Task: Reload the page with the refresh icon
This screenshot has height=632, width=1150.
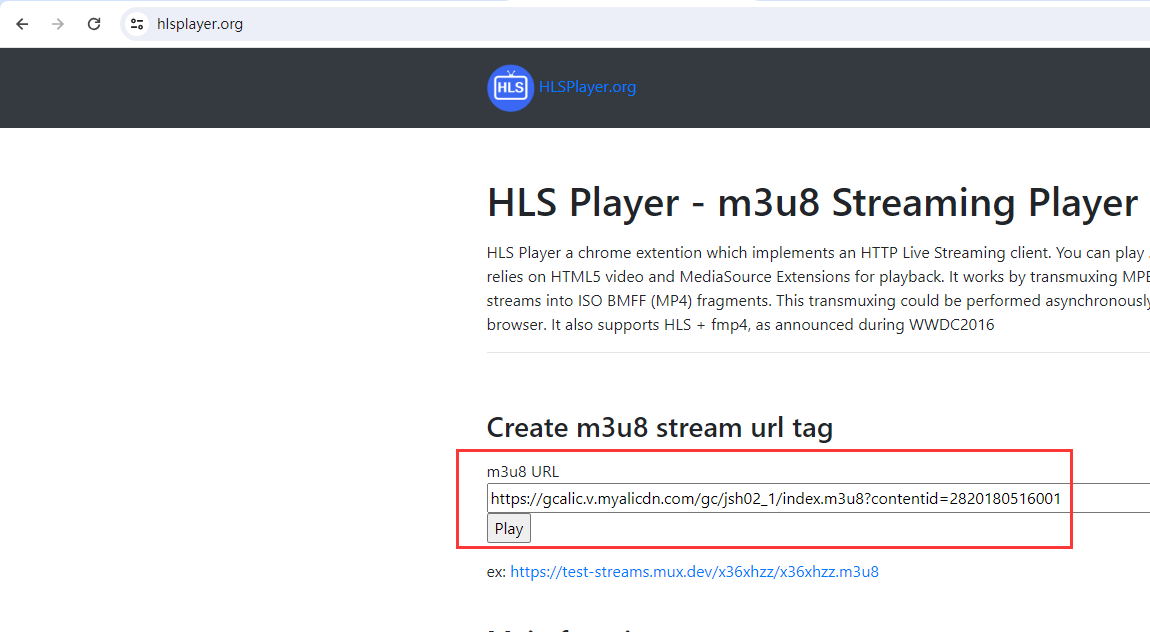Action: 94,24
